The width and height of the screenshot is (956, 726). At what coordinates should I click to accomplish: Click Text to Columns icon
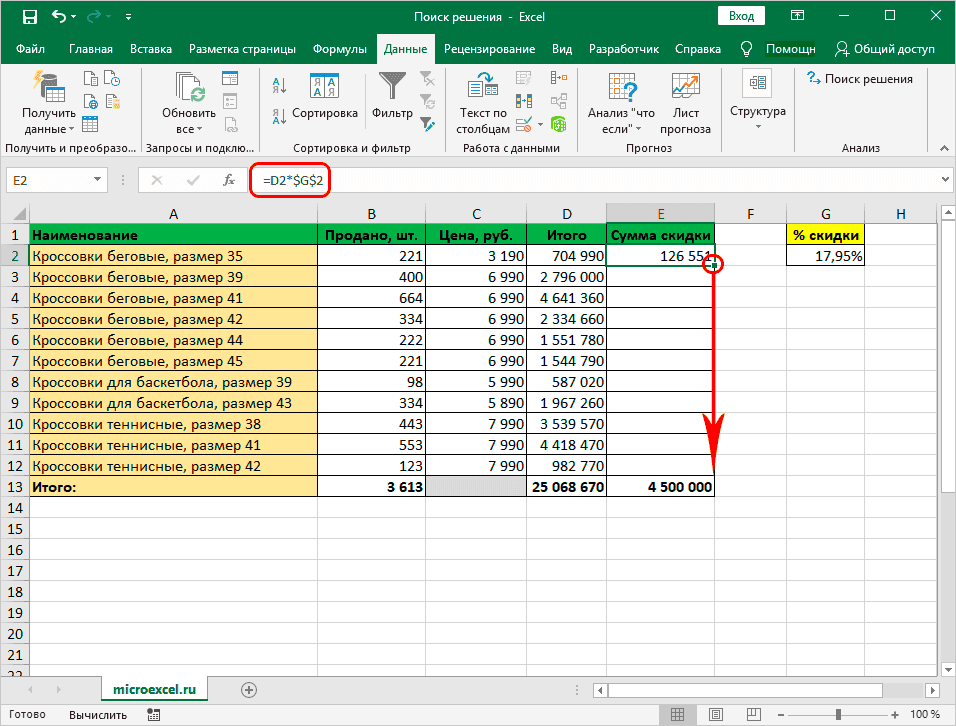tap(483, 90)
